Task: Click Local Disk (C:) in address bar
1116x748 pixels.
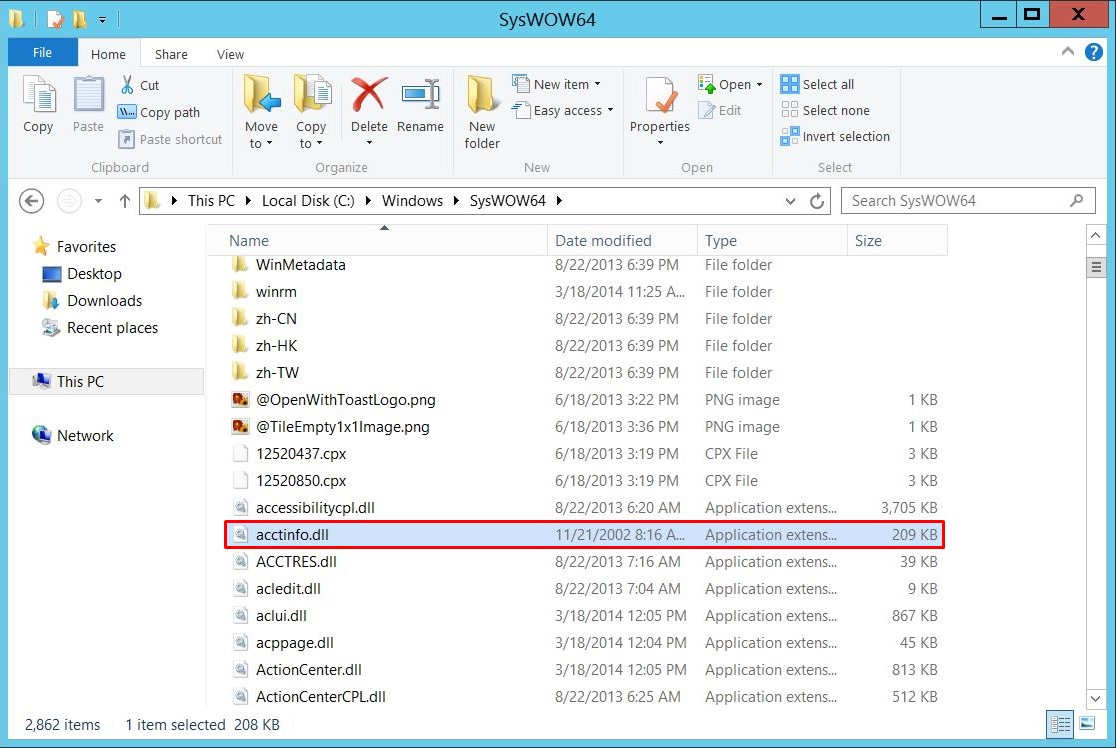Action: 308,201
